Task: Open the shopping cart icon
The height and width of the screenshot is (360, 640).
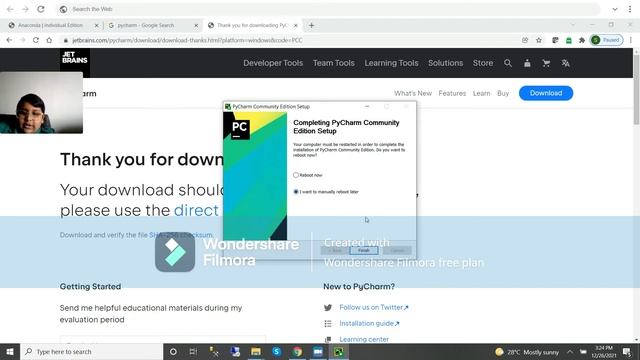Action: click(546, 63)
